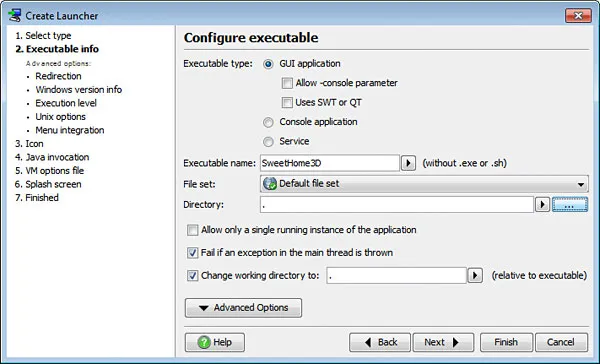Choose the Service executable type
Viewport: 600px width, 364px height.
[268, 142]
